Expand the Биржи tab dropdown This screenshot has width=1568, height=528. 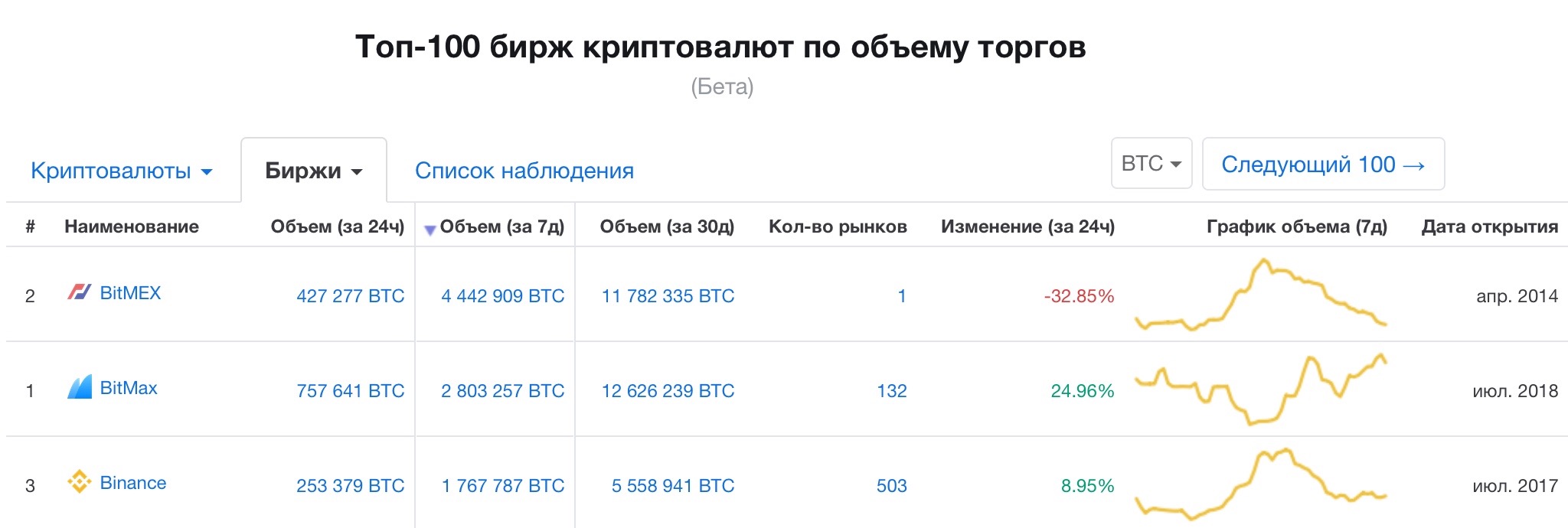[313, 171]
